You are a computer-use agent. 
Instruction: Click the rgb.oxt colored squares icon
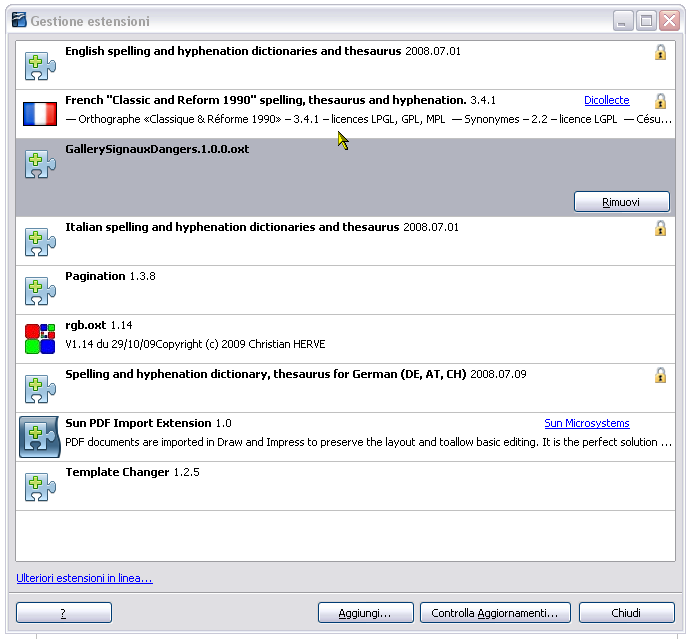click(x=40, y=338)
